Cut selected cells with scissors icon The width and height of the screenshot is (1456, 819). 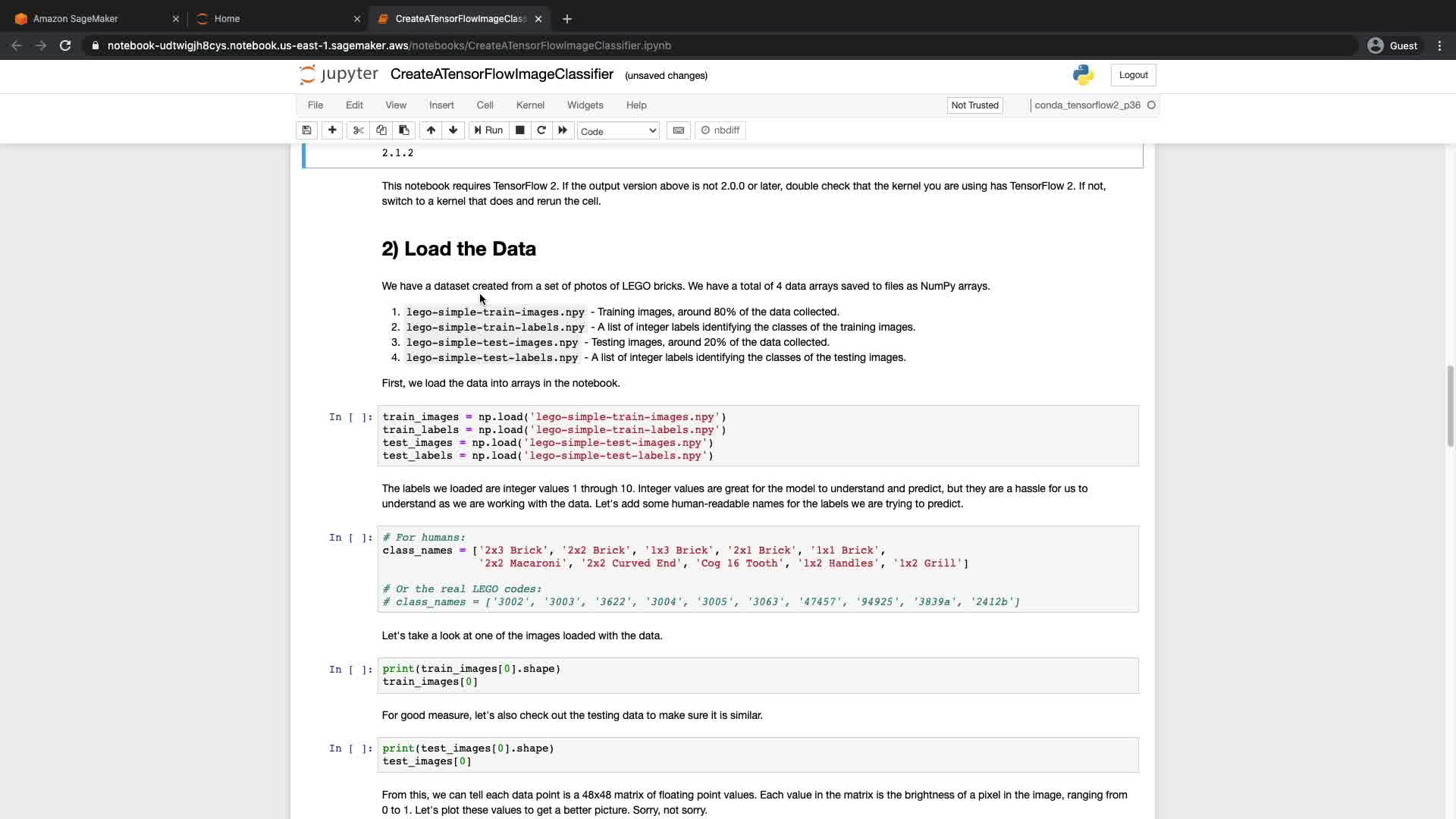(x=359, y=130)
